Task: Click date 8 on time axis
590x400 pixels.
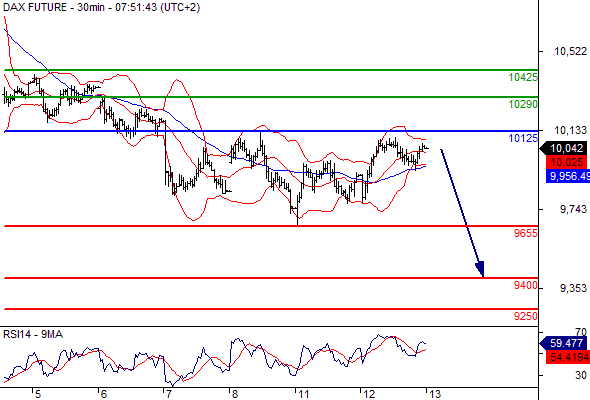Action: (x=235, y=394)
